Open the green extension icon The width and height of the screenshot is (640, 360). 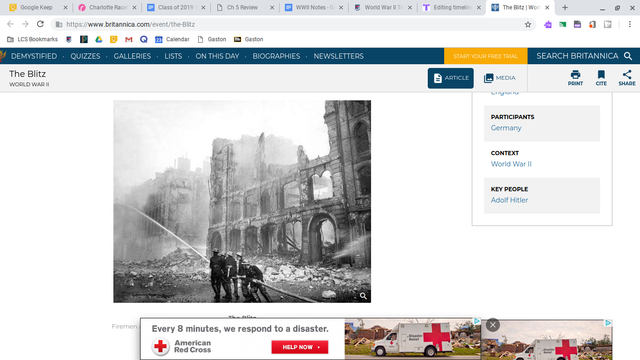coord(562,24)
